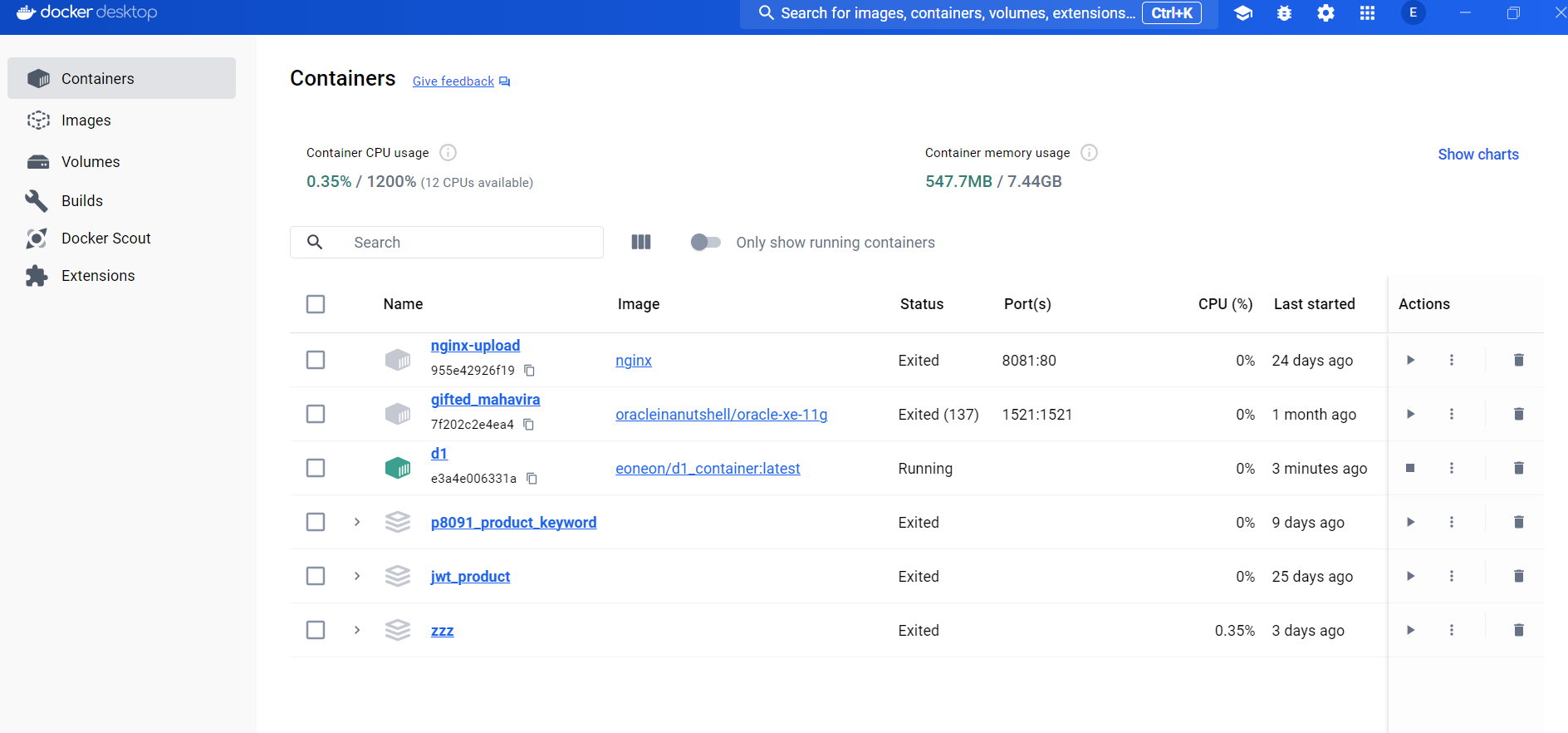The width and height of the screenshot is (1568, 733).
Task: Open the Learning center graduation cap icon
Action: [1242, 13]
